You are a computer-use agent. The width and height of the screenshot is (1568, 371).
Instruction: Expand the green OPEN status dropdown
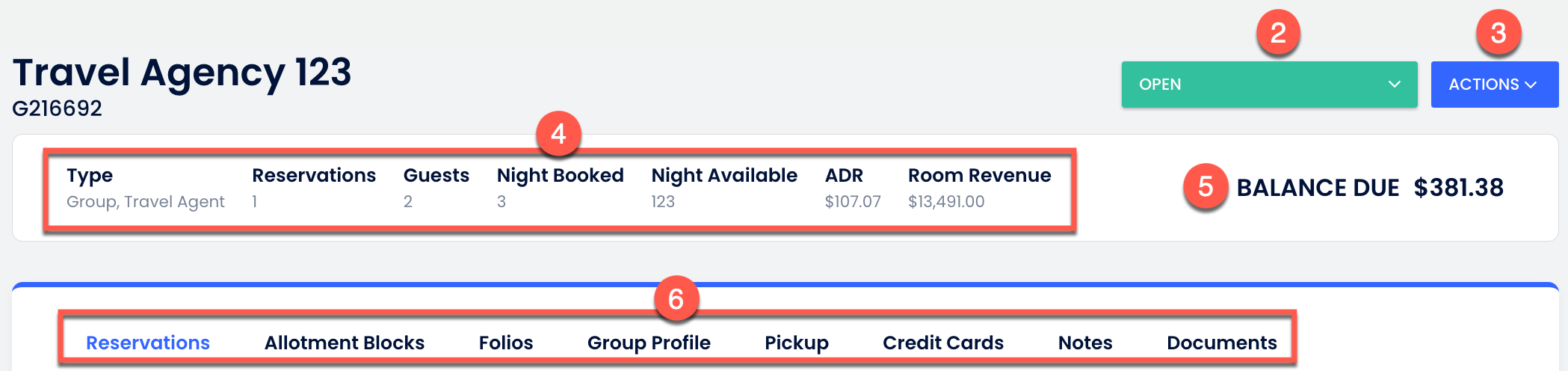click(1269, 85)
